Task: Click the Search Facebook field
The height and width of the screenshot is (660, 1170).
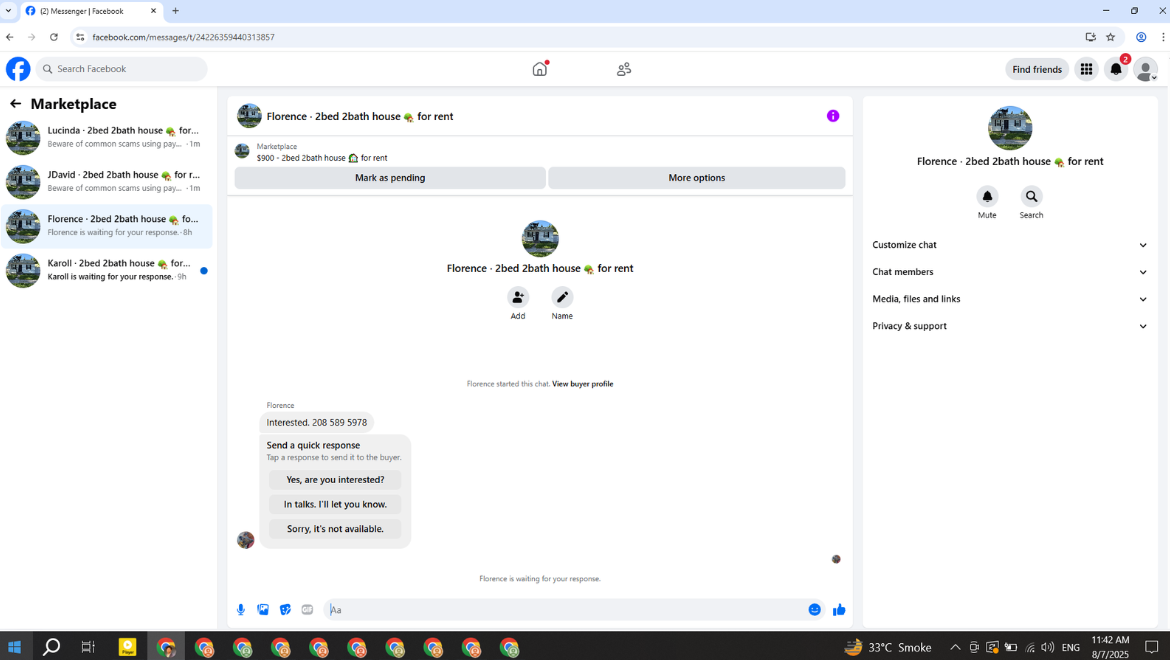Action: coord(122,69)
